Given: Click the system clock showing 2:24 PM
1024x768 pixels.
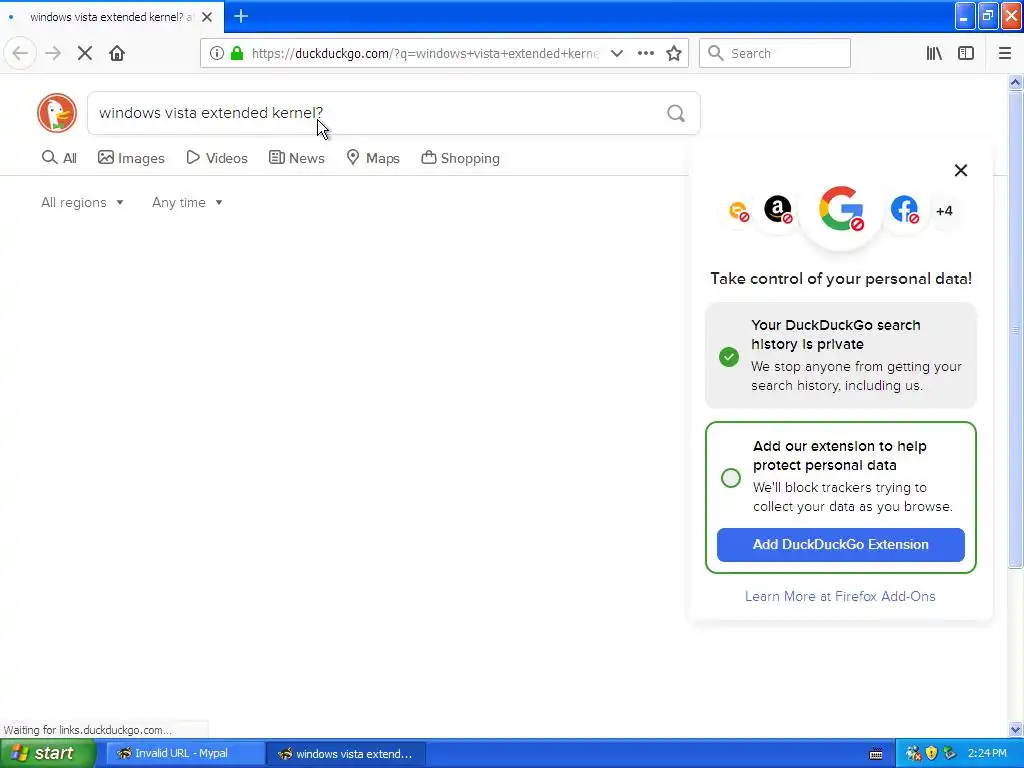Looking at the screenshot, I should [987, 753].
